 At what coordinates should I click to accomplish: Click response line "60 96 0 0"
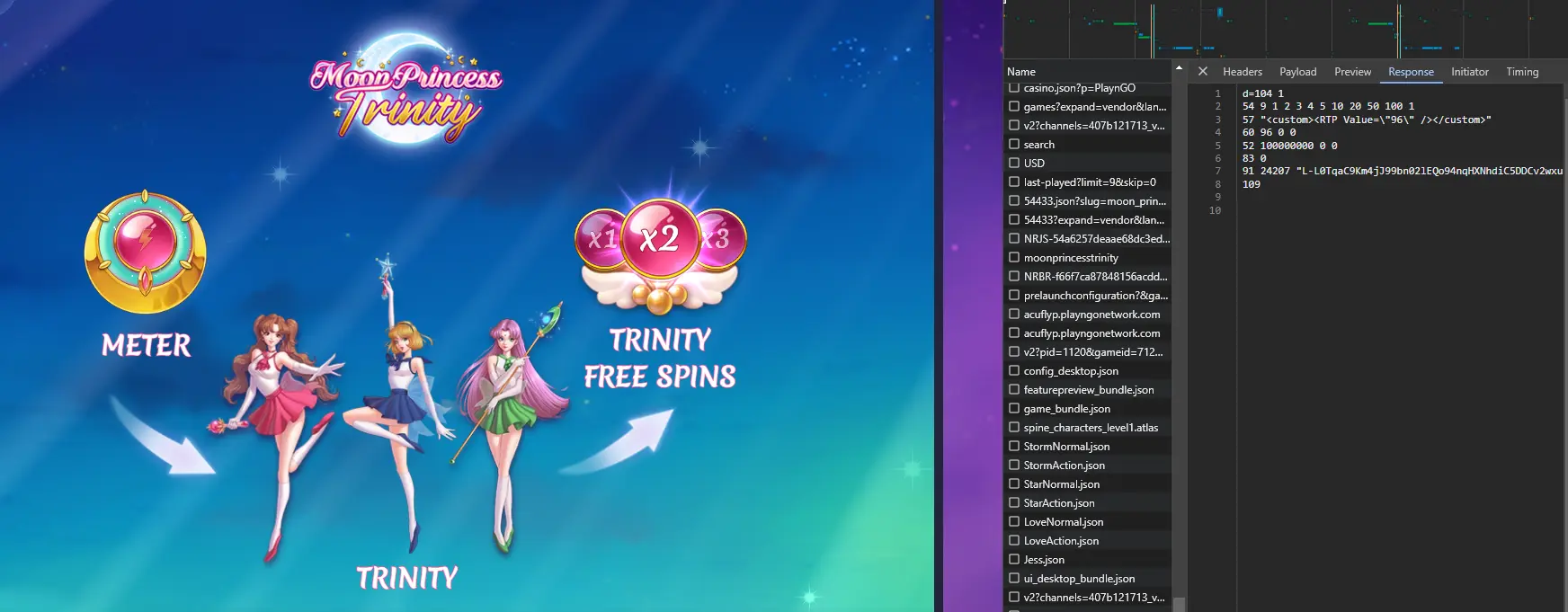(1270, 132)
